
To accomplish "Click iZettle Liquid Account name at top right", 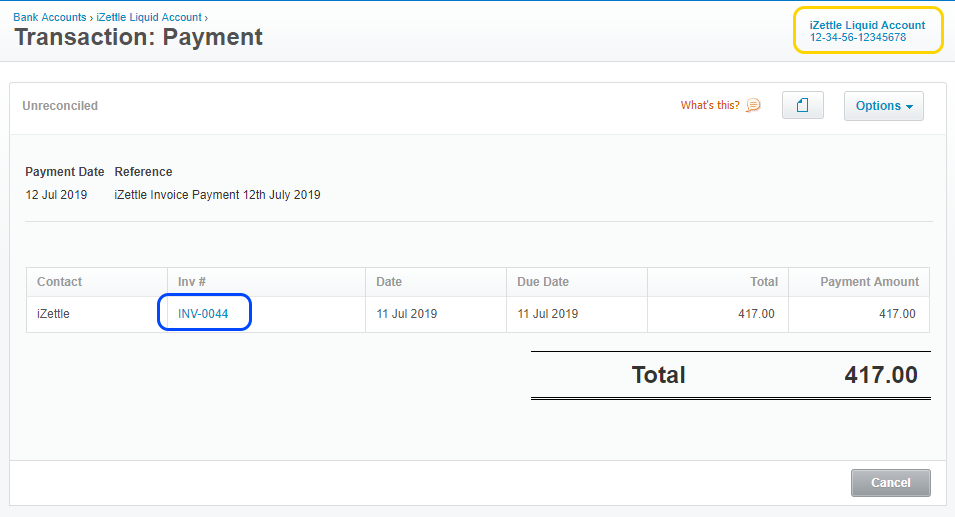I will point(867,25).
